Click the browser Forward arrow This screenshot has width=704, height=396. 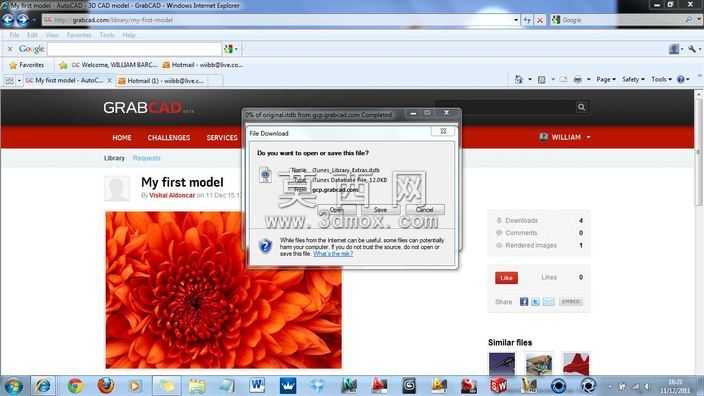22,20
